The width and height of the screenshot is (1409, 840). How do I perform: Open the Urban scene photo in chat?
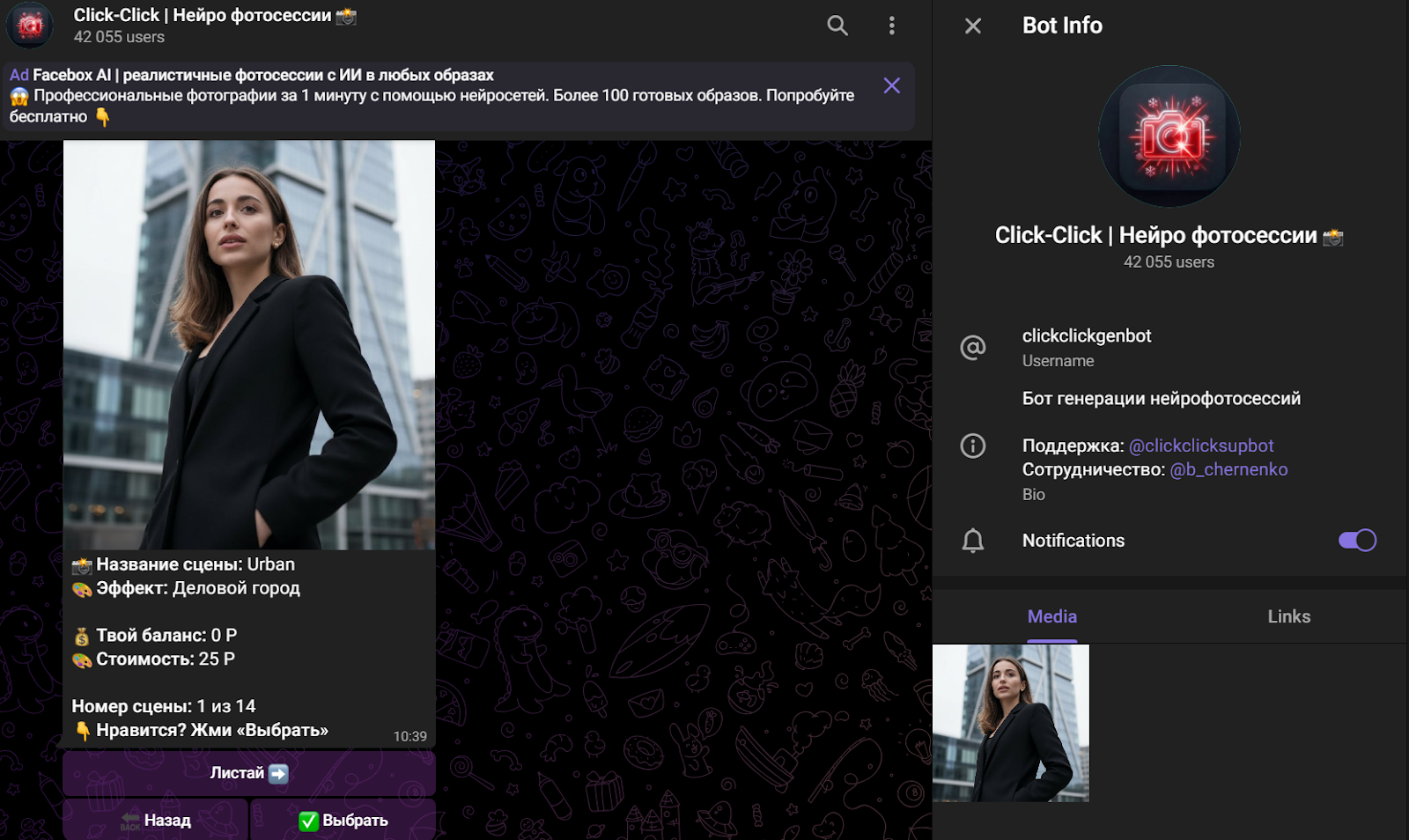249,344
